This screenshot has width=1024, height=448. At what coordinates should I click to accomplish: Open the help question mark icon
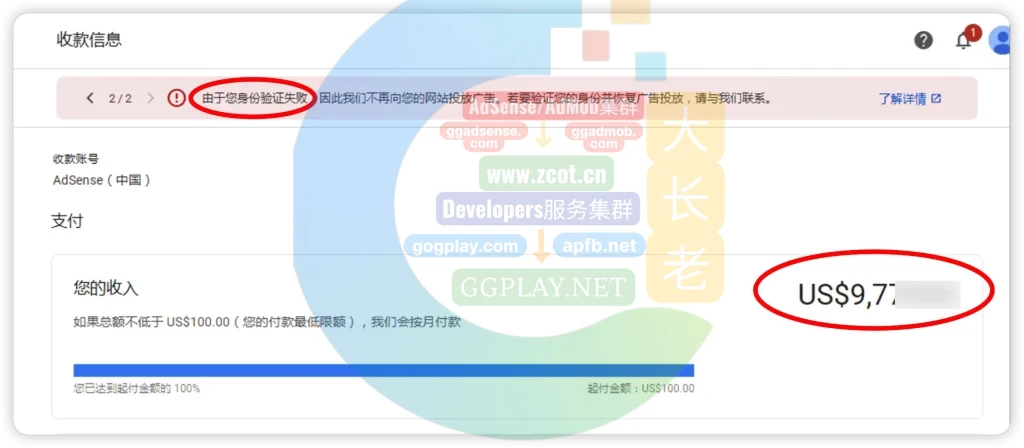click(923, 40)
